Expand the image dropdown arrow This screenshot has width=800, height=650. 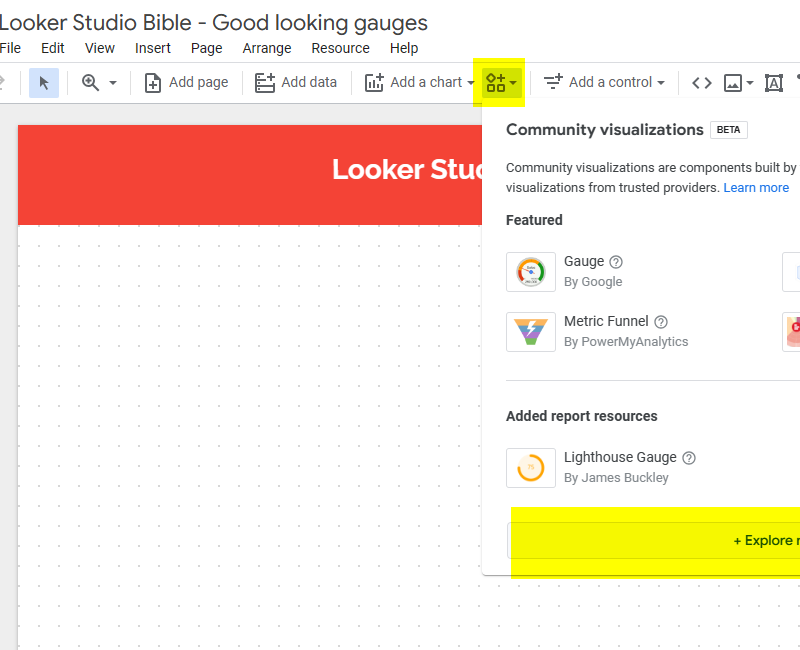pos(749,83)
